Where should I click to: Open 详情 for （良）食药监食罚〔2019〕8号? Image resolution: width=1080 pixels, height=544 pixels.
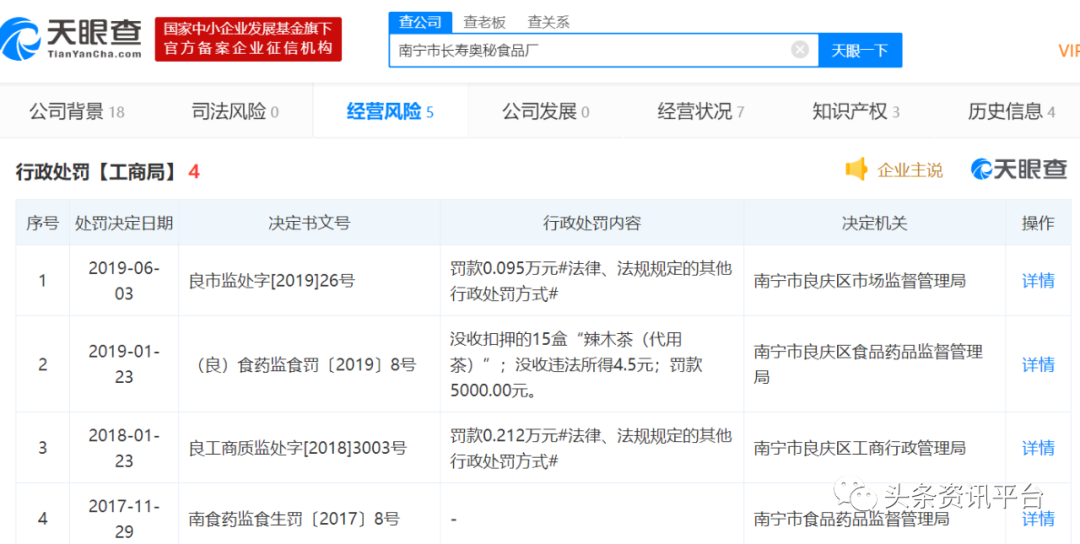click(x=1038, y=365)
